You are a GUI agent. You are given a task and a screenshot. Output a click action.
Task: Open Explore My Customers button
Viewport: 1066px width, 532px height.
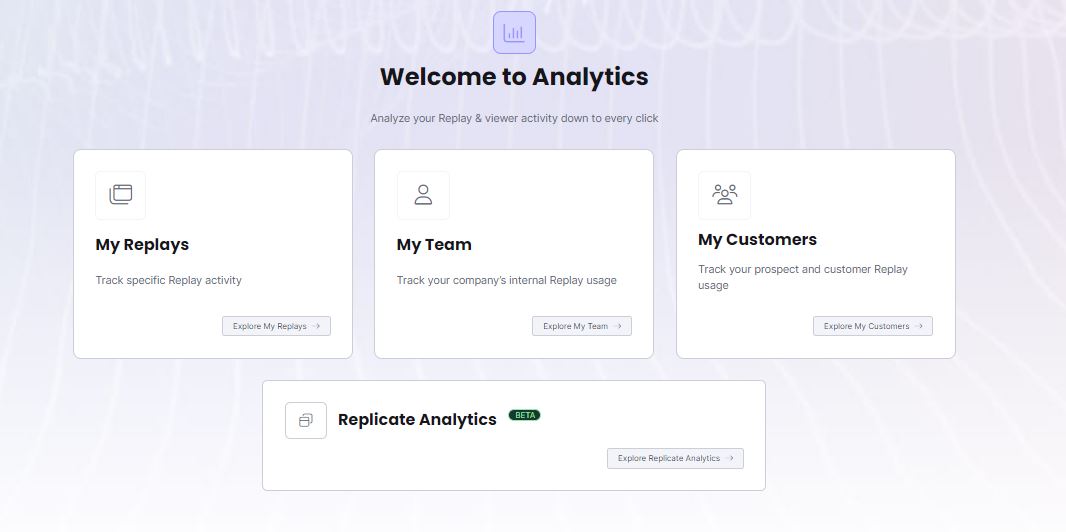(x=873, y=326)
